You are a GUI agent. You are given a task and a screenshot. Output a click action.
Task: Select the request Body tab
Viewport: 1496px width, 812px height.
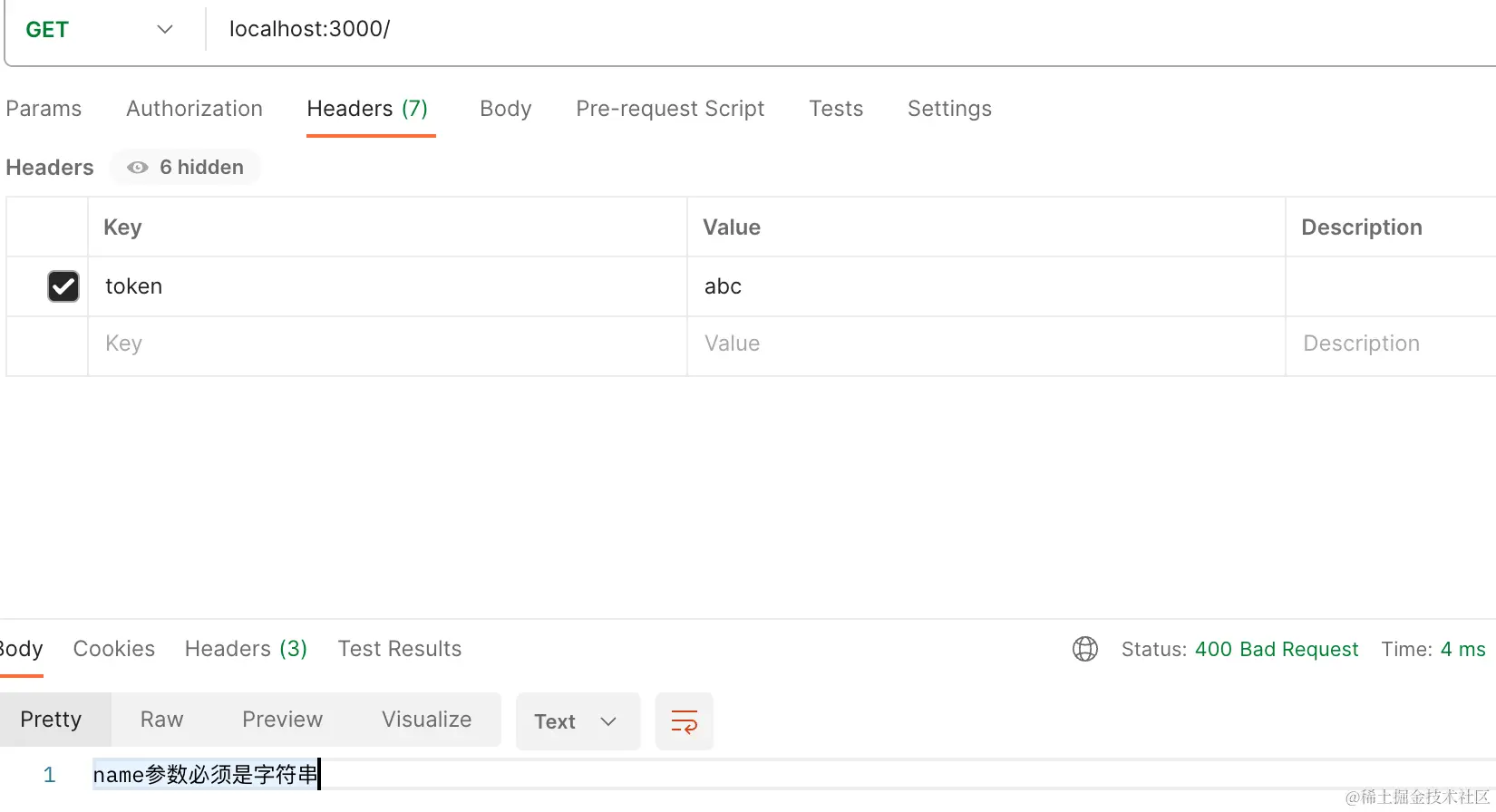pos(505,109)
